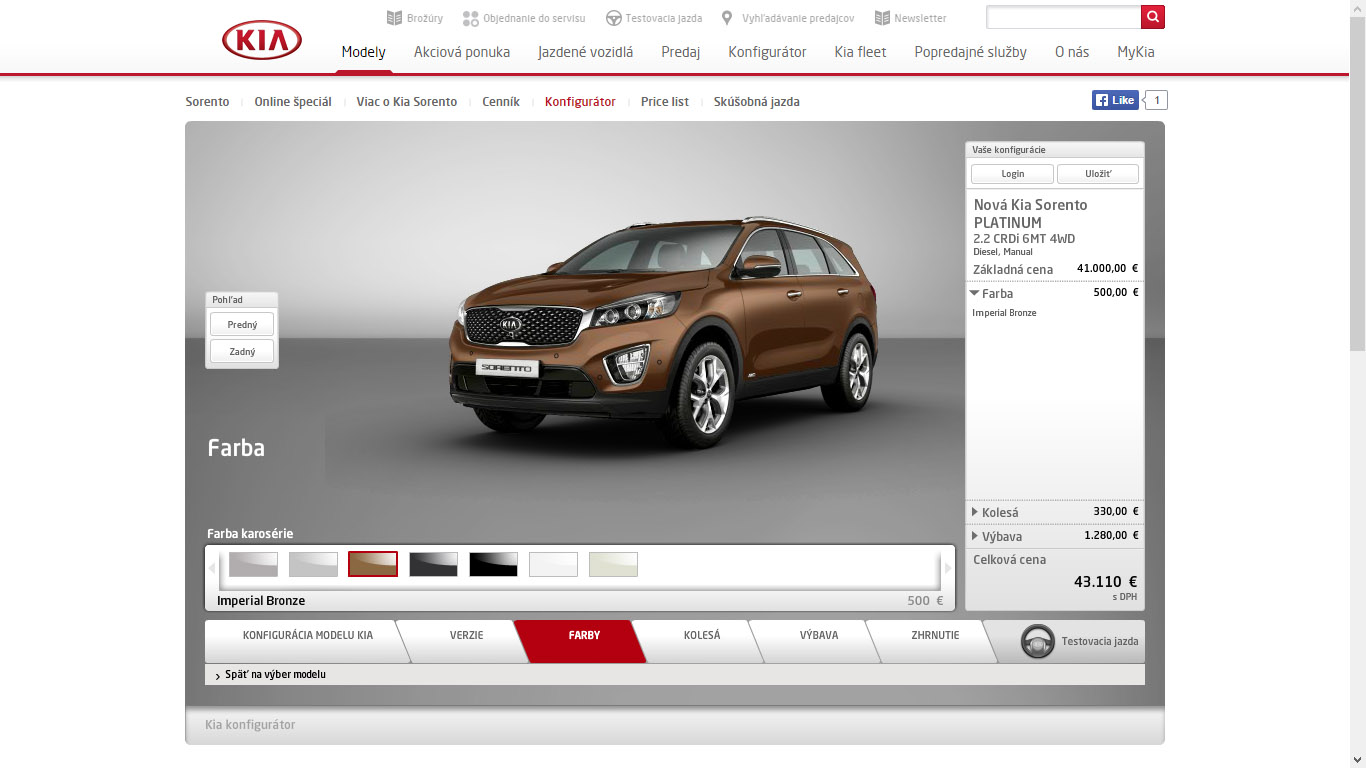This screenshot has width=1366, height=768.
Task: Open the Zhrnutie configurator tab
Action: pos(935,635)
